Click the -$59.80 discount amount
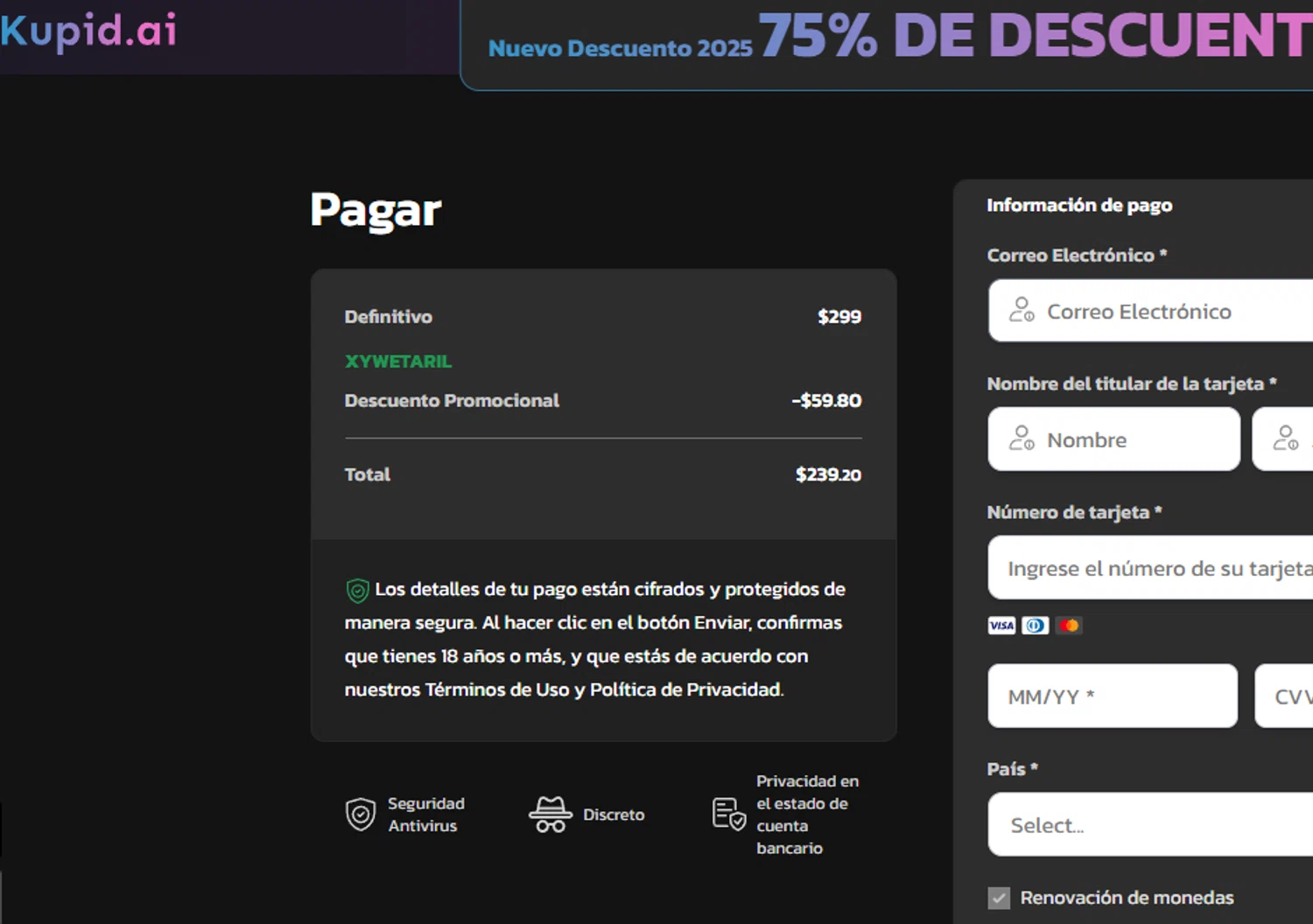 pos(826,401)
